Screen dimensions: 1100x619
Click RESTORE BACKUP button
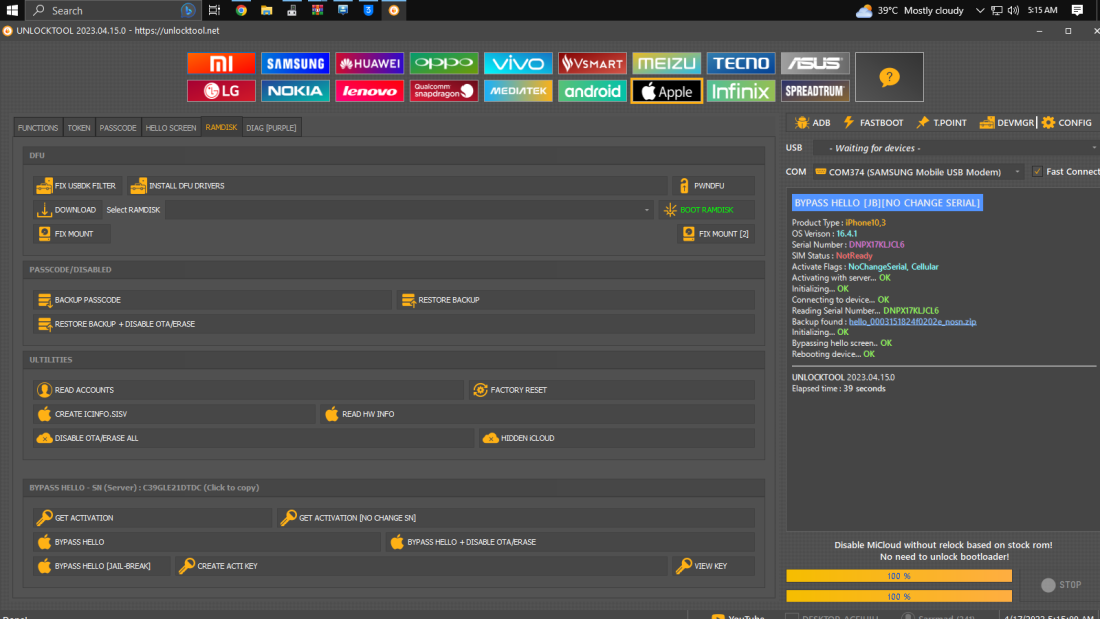[575, 300]
